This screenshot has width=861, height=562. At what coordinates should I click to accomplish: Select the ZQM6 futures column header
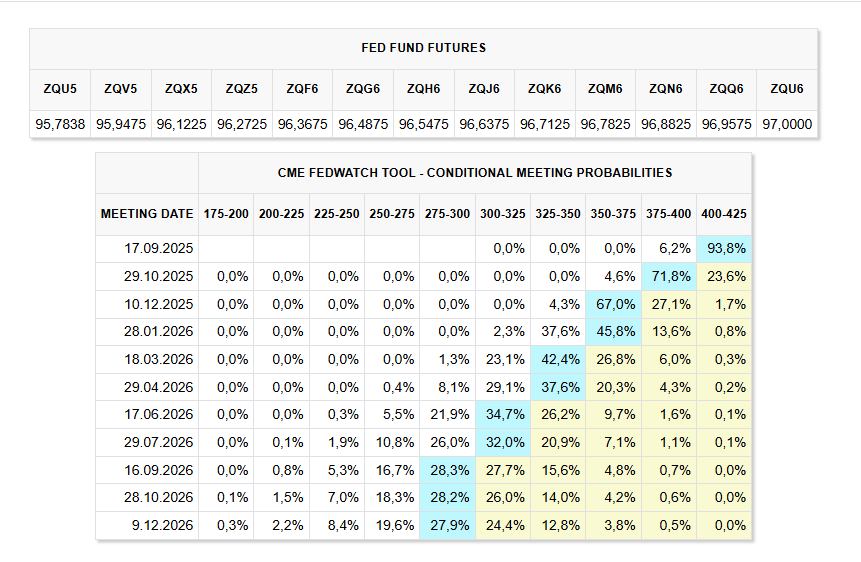605,89
